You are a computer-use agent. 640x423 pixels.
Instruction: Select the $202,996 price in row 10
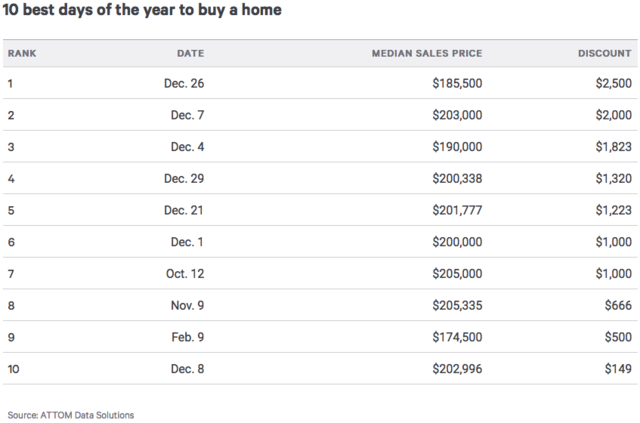point(457,370)
